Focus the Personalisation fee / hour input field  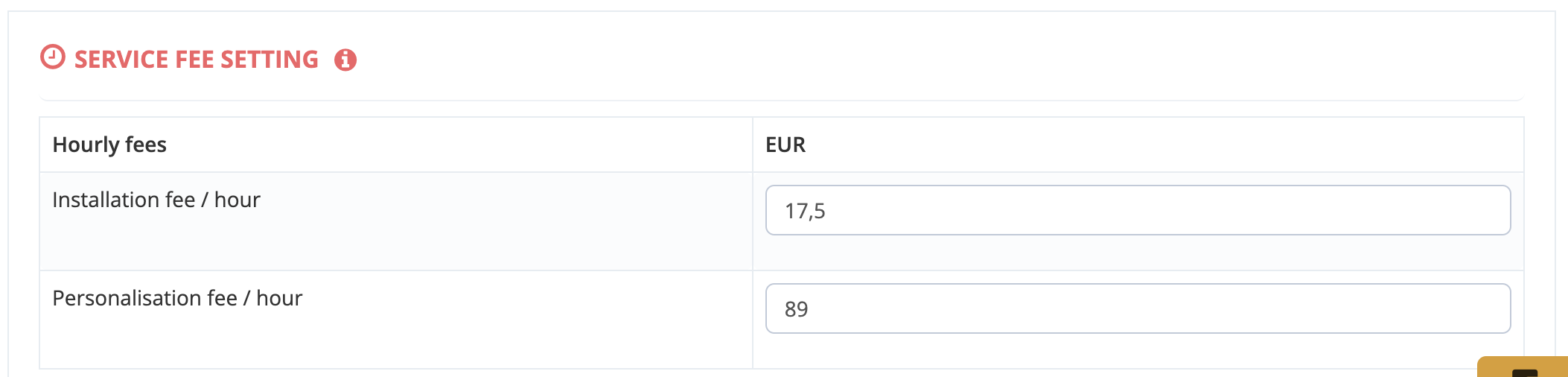click(x=1138, y=308)
